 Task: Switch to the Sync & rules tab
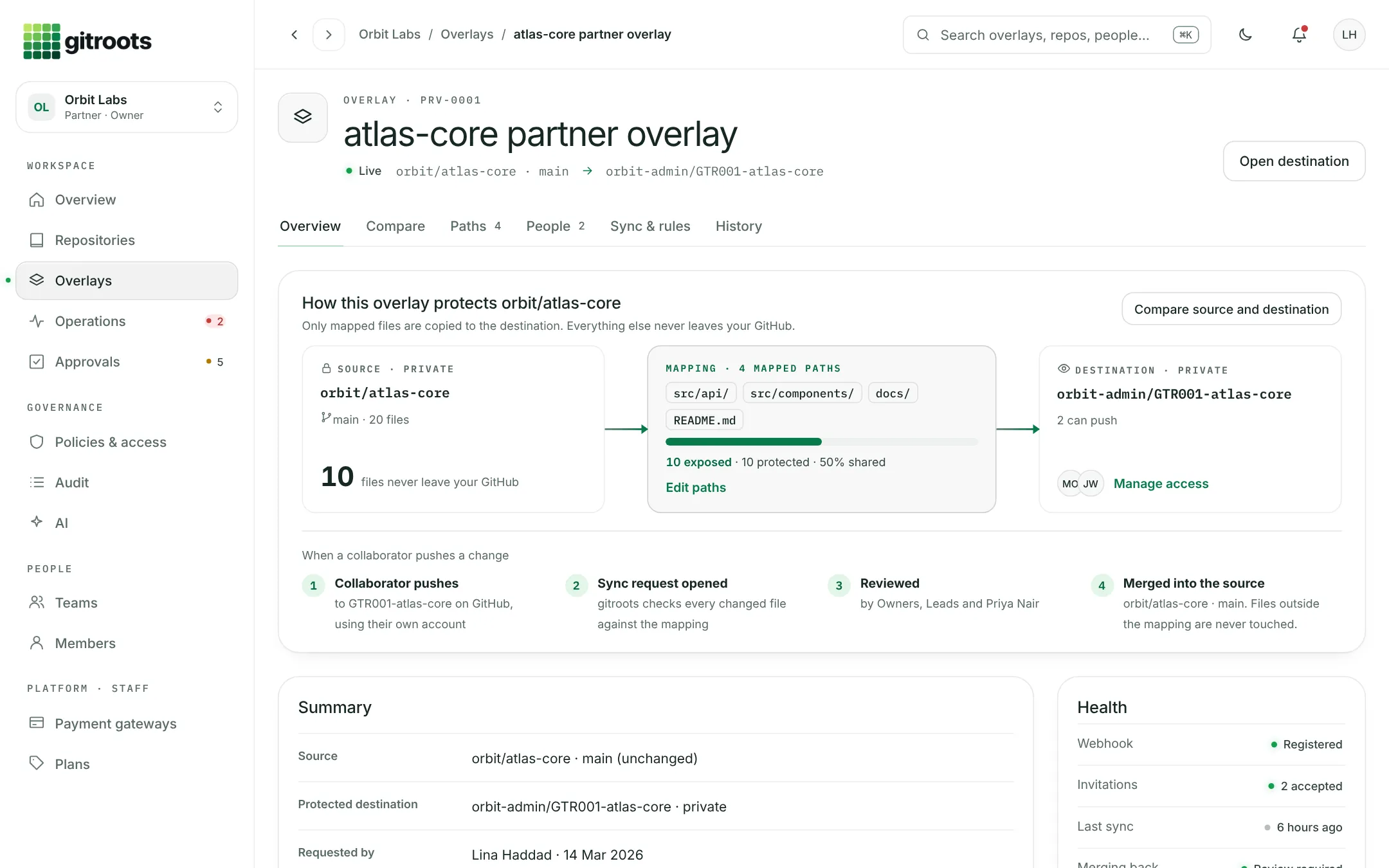tap(650, 226)
